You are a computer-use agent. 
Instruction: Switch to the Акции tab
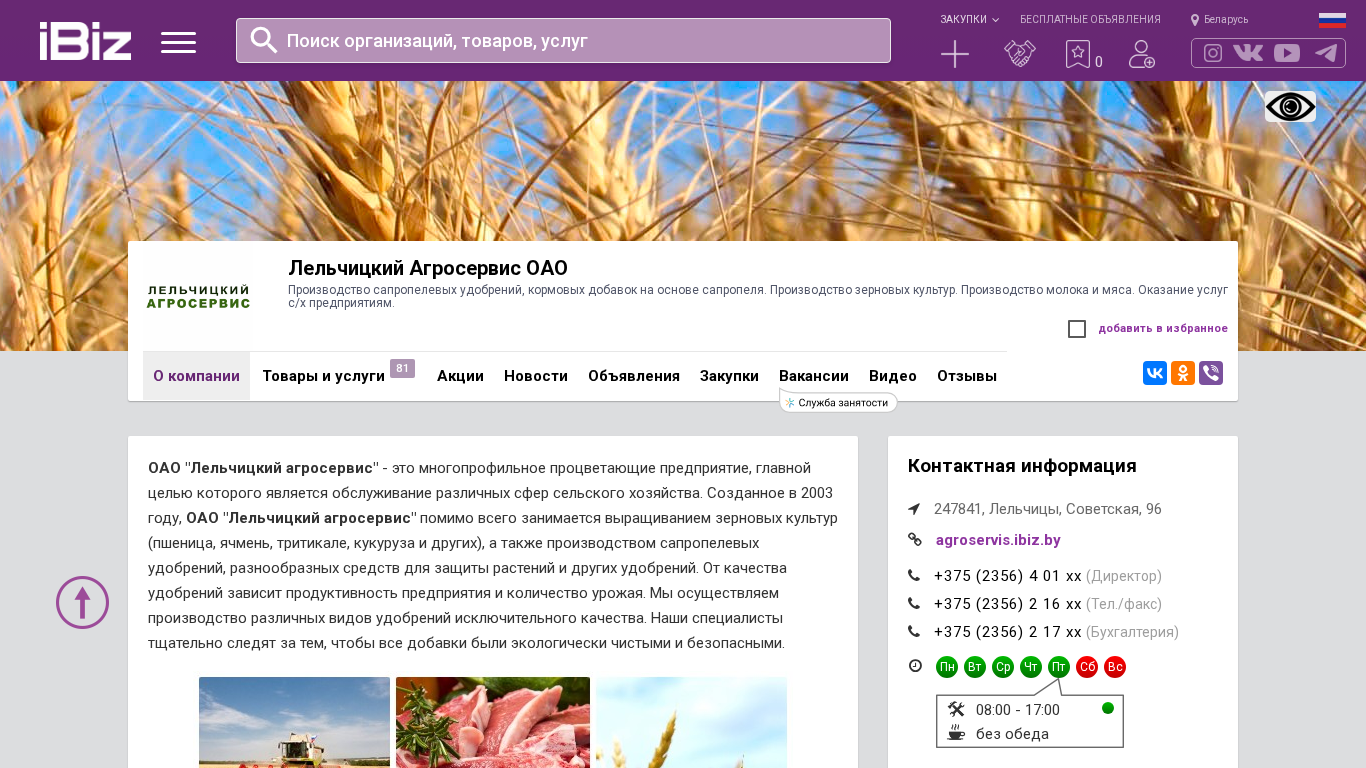coord(460,376)
